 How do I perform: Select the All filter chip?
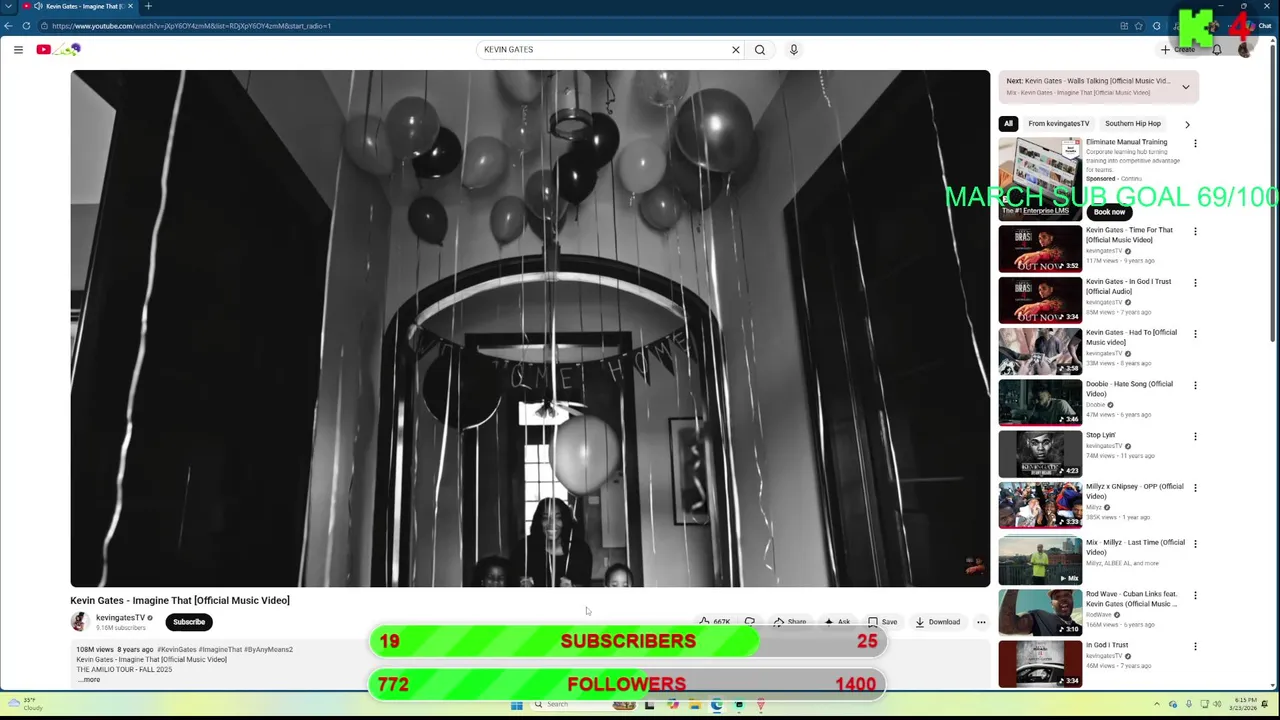click(1008, 124)
